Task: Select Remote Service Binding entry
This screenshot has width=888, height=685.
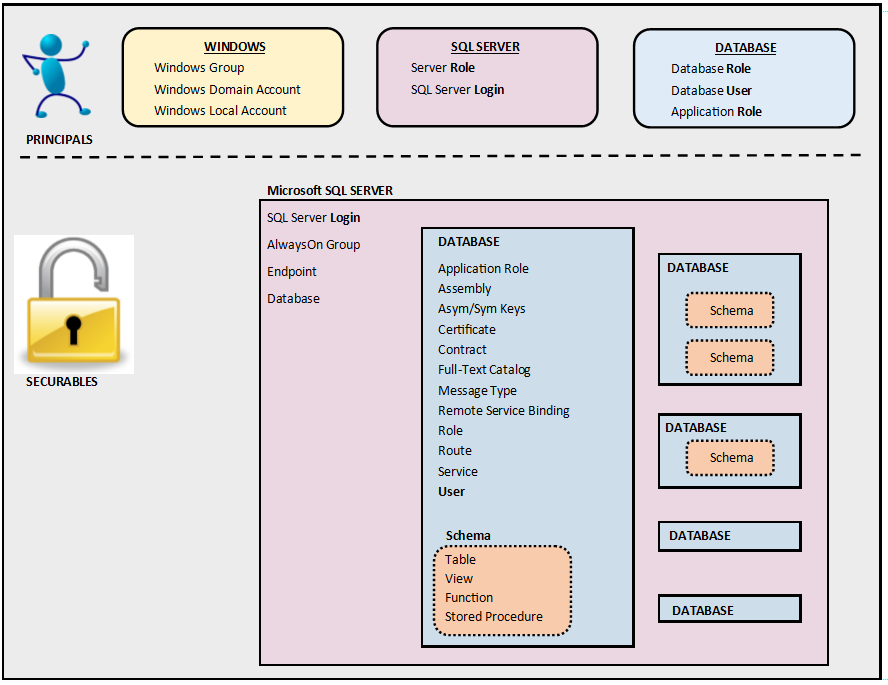Action: pos(503,411)
